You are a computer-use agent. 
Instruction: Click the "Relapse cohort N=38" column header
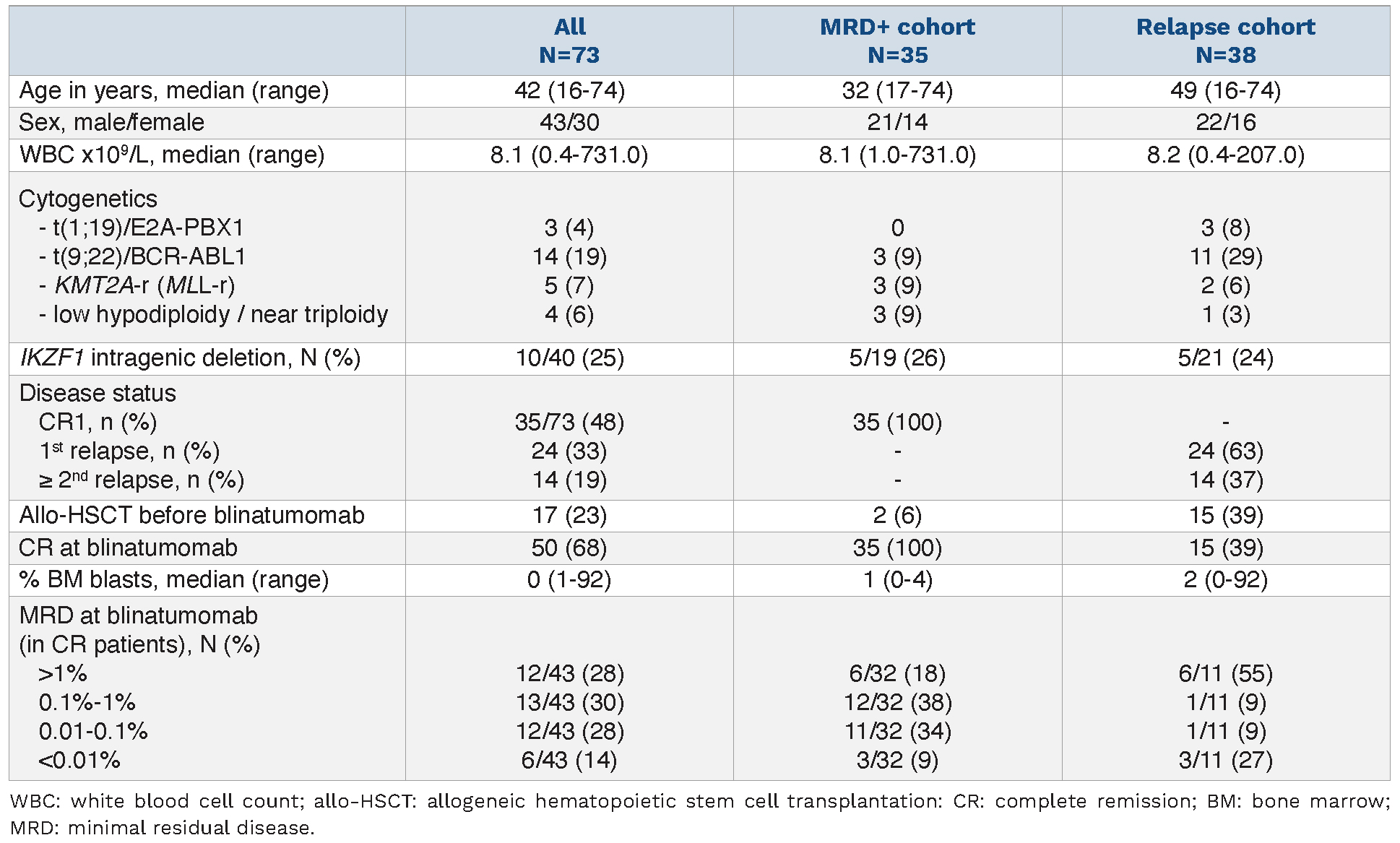pos(1225,40)
